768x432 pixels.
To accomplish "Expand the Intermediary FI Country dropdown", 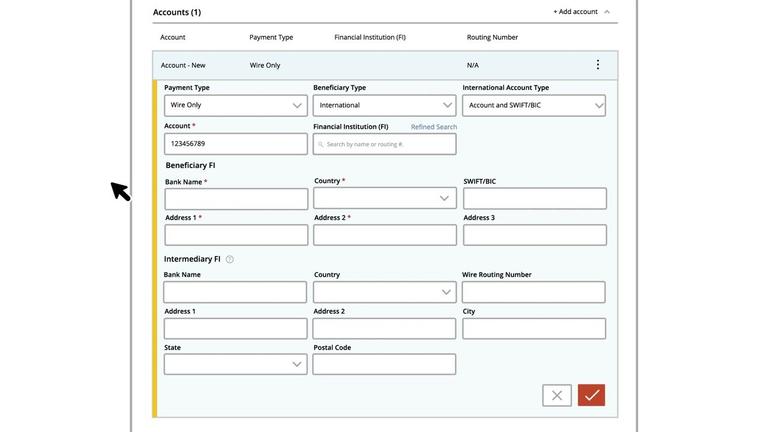I will tap(385, 292).
